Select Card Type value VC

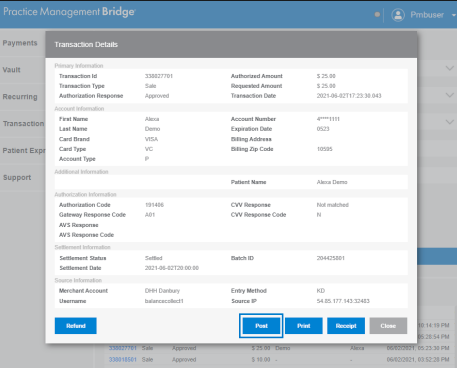pos(149,149)
